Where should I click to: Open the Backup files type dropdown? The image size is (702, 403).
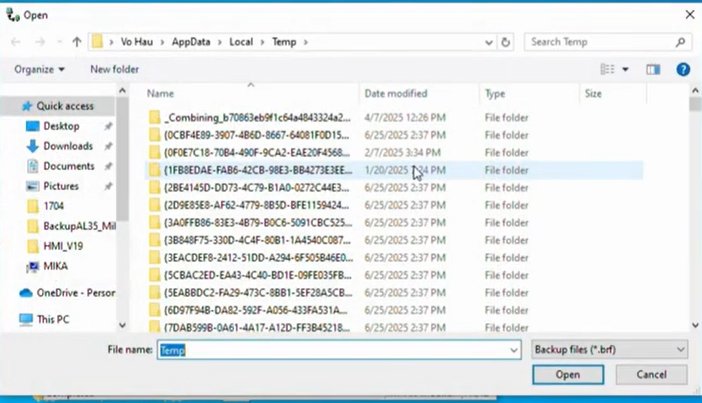[x=608, y=350]
